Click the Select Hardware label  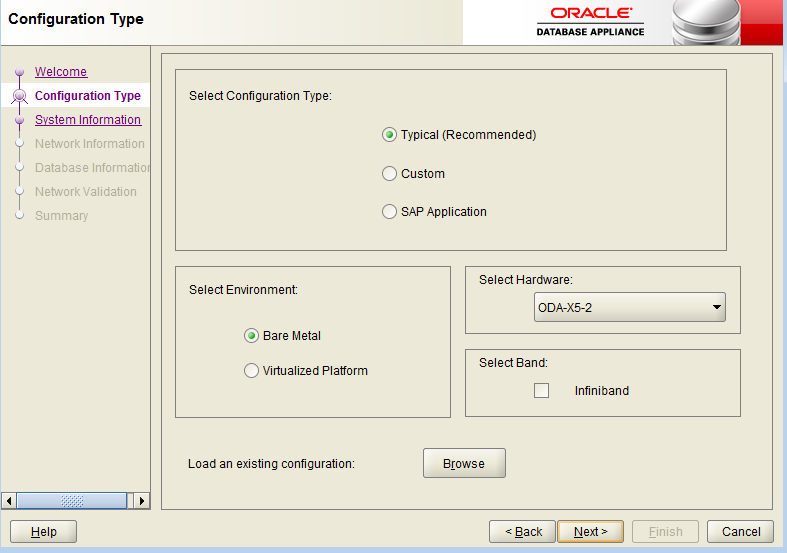tap(526, 280)
